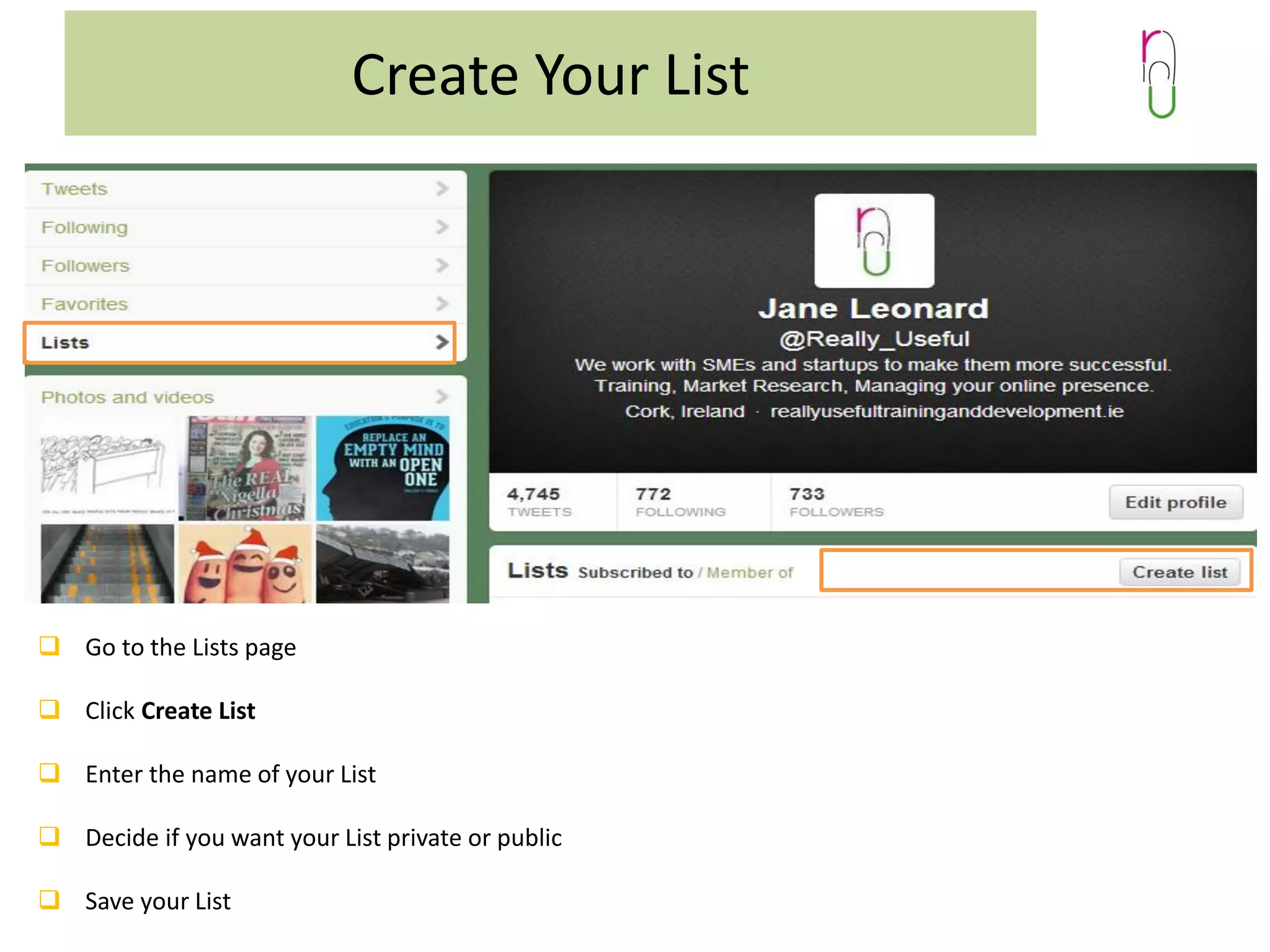This screenshot has height=952, width=1270.
Task: Click the Create Your List slide title
Action: click(x=551, y=75)
